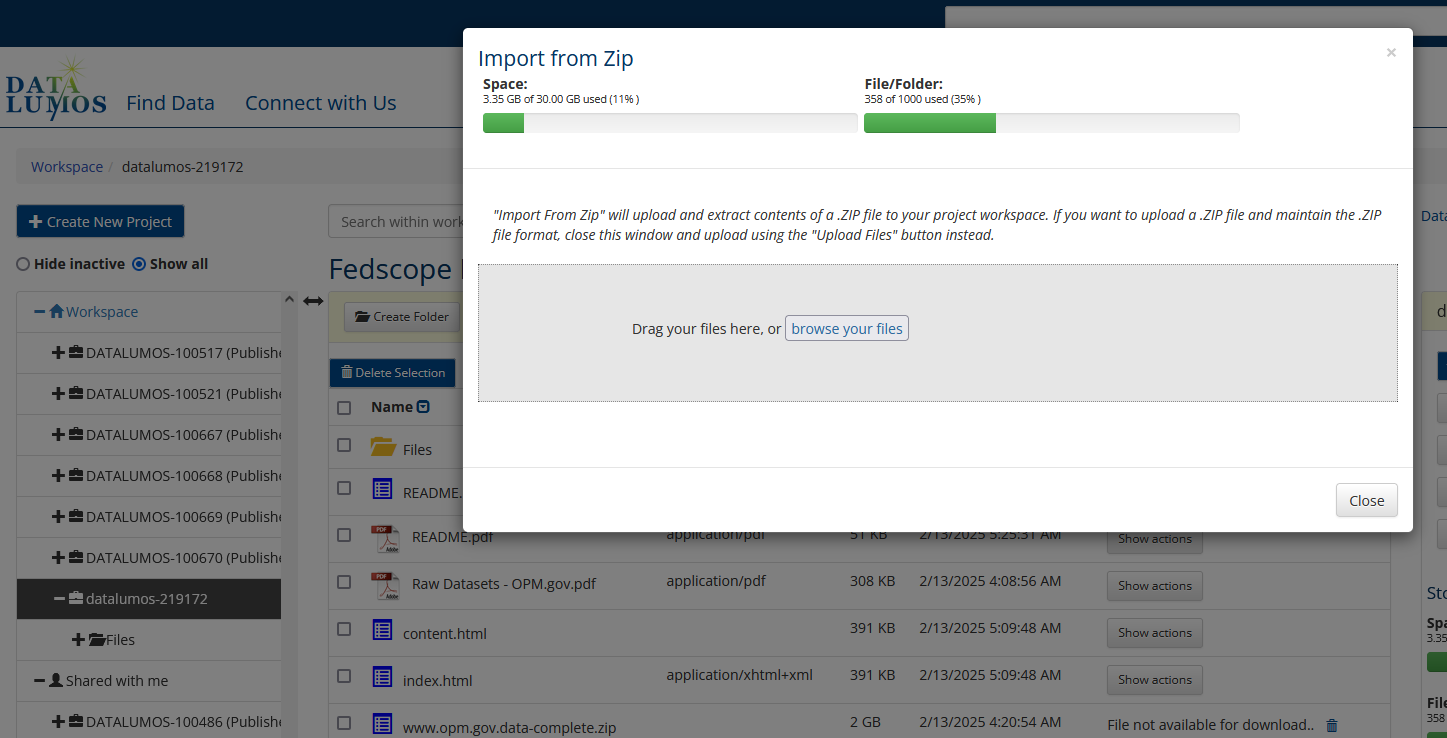Open the Find Data menu
Image resolution: width=1447 pixels, height=738 pixels.
pos(169,102)
